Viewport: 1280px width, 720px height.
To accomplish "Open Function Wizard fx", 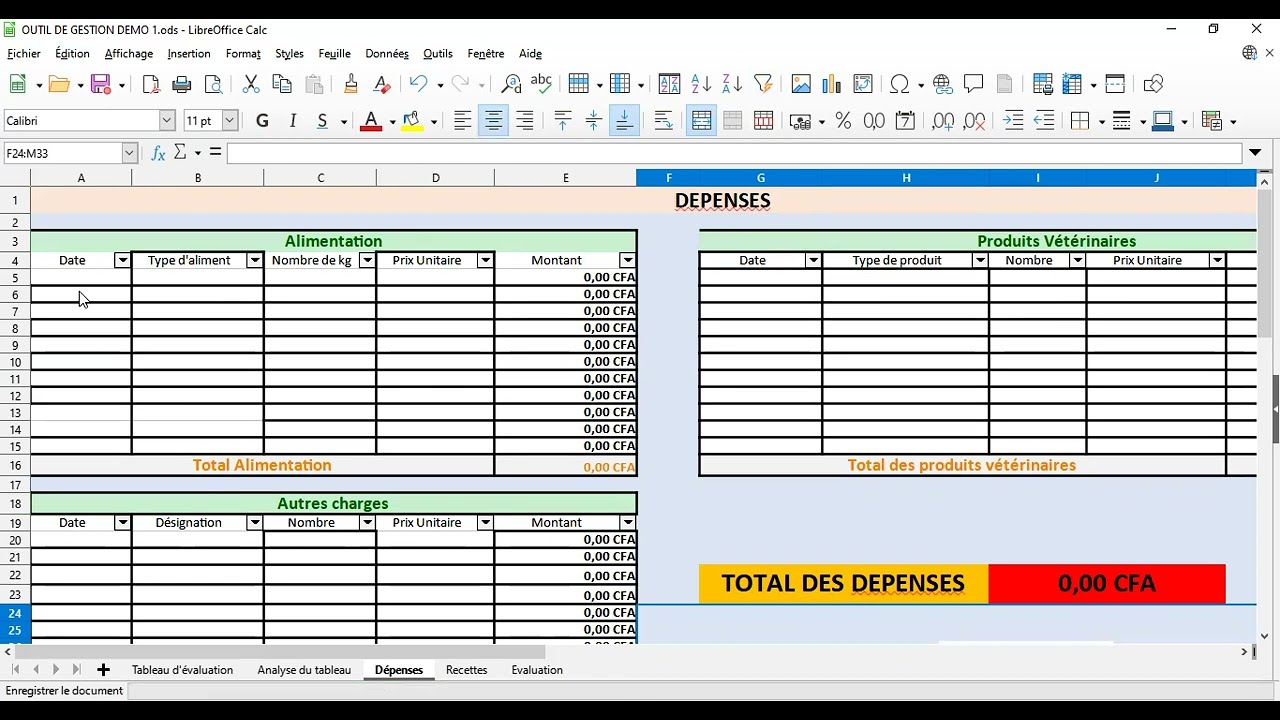I will pyautogui.click(x=158, y=153).
